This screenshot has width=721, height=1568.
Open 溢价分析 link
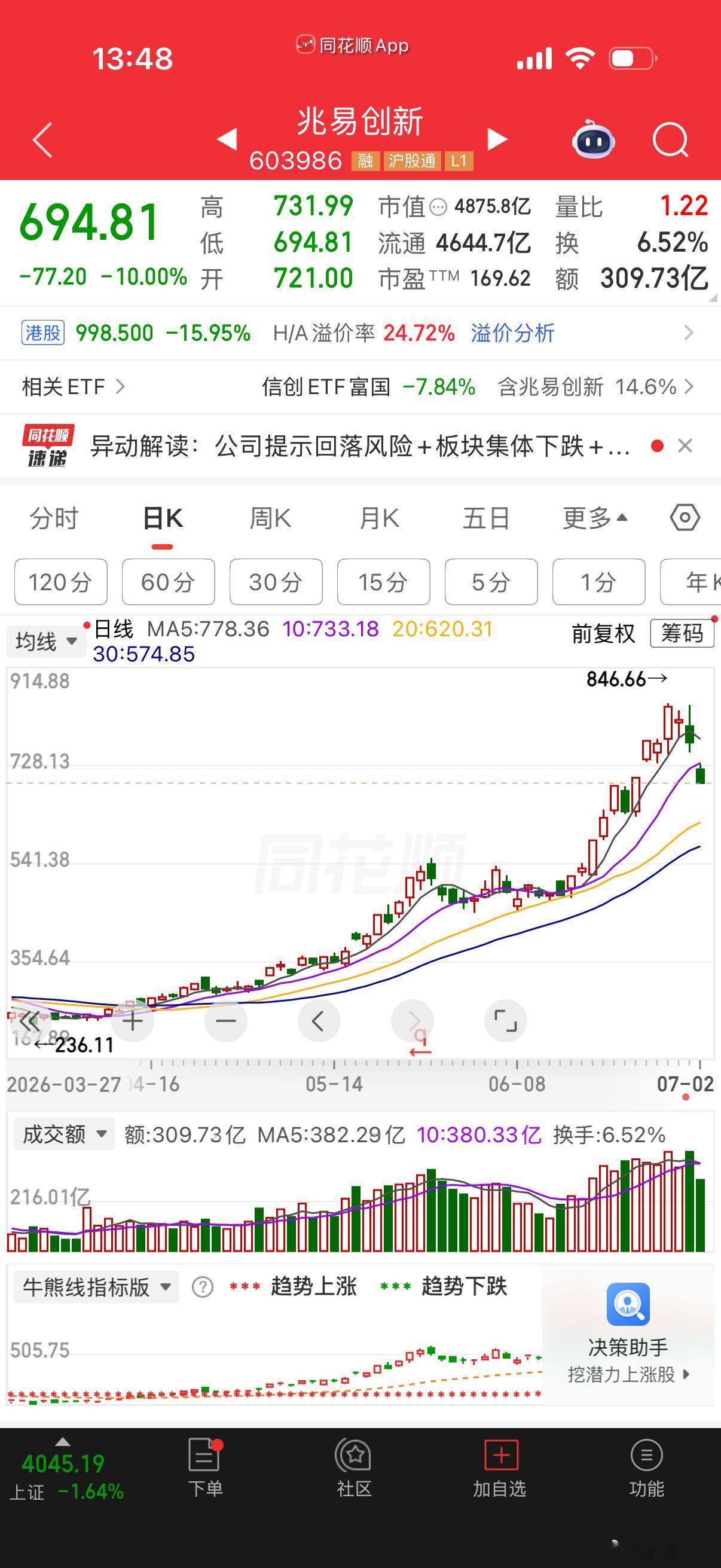(x=513, y=333)
